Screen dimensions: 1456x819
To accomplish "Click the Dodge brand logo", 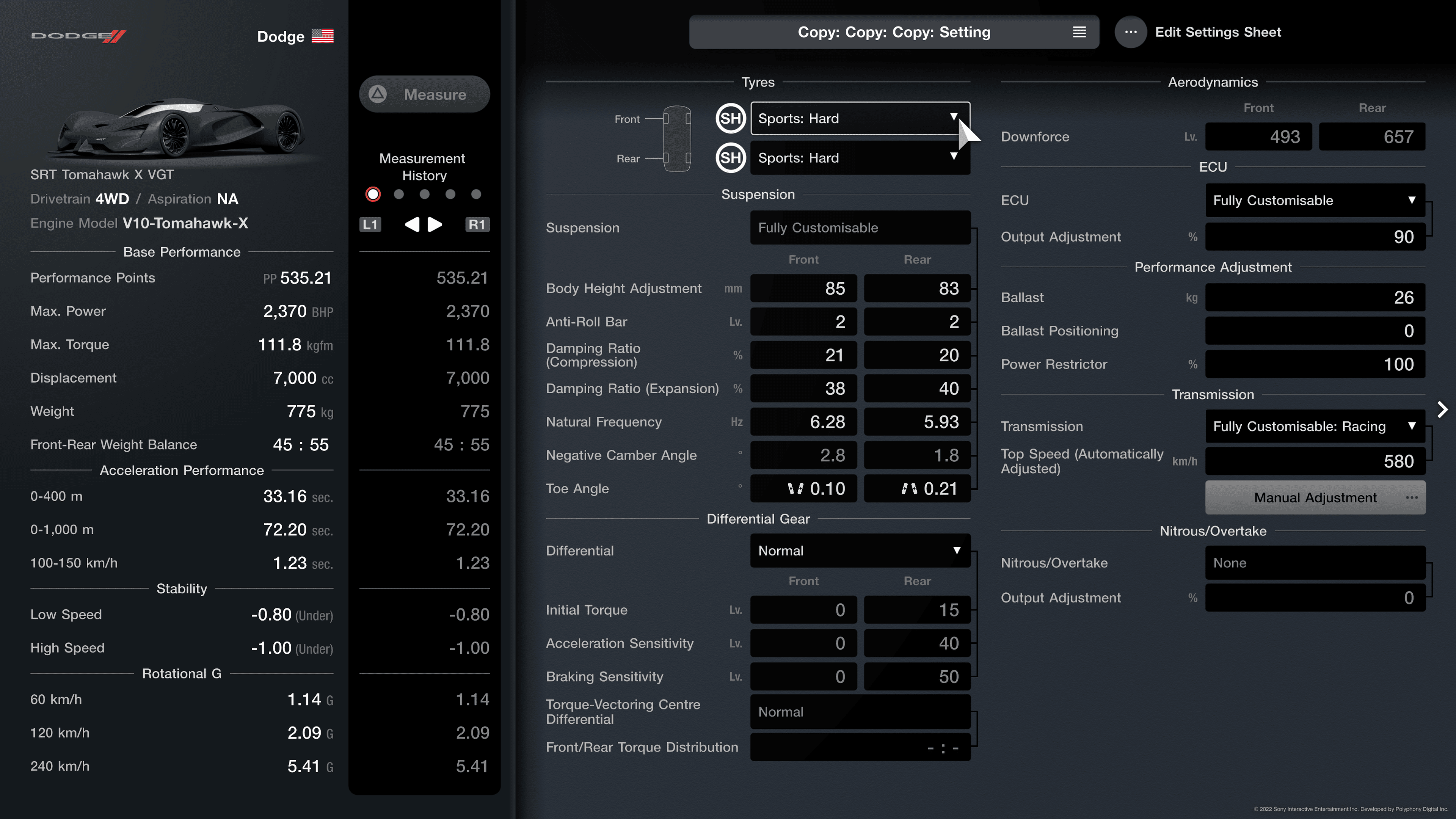I will click(78, 36).
